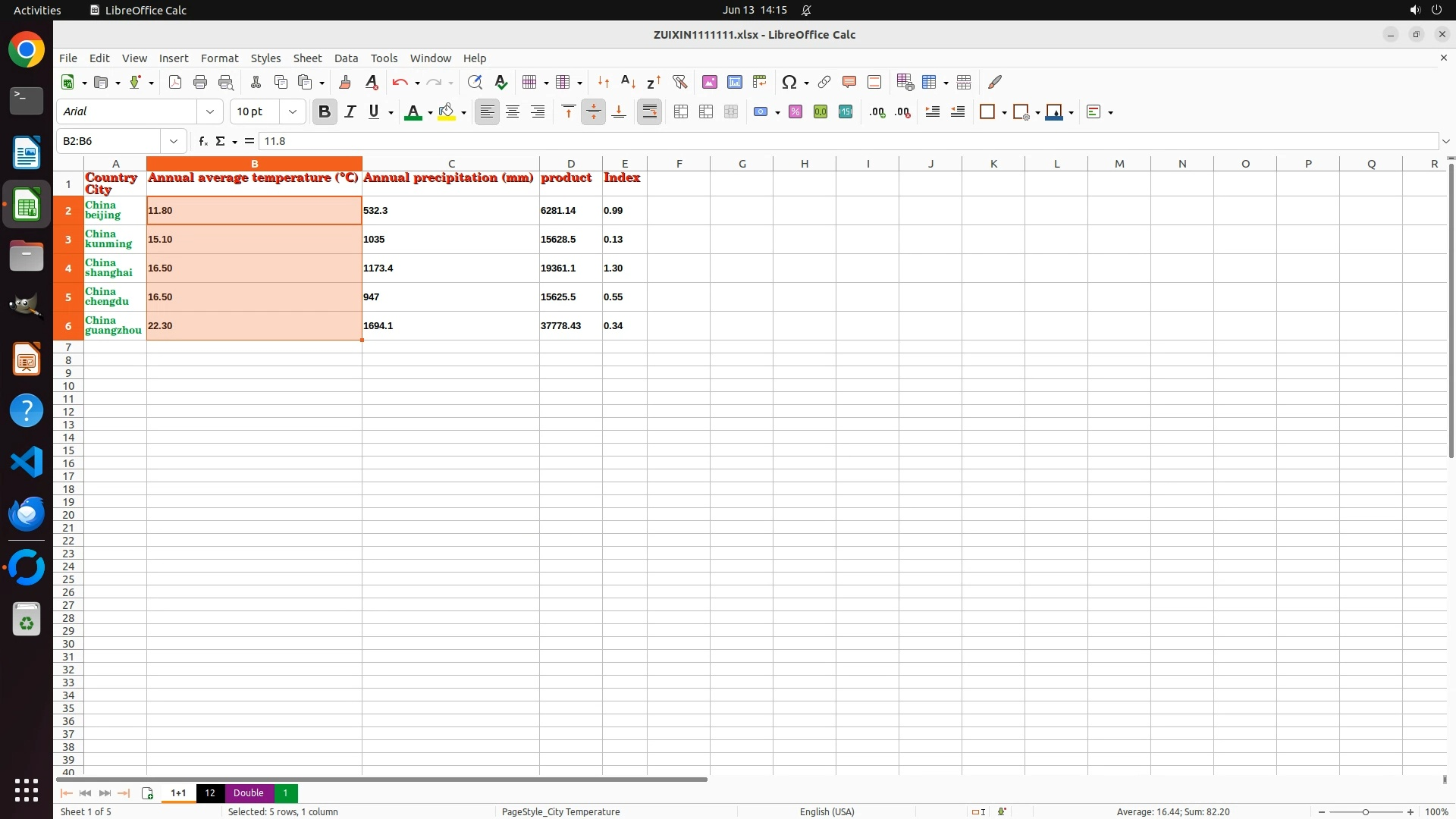Image resolution: width=1456 pixels, height=819 pixels.
Task: Insert a chart using toolbar icon
Action: click(734, 82)
